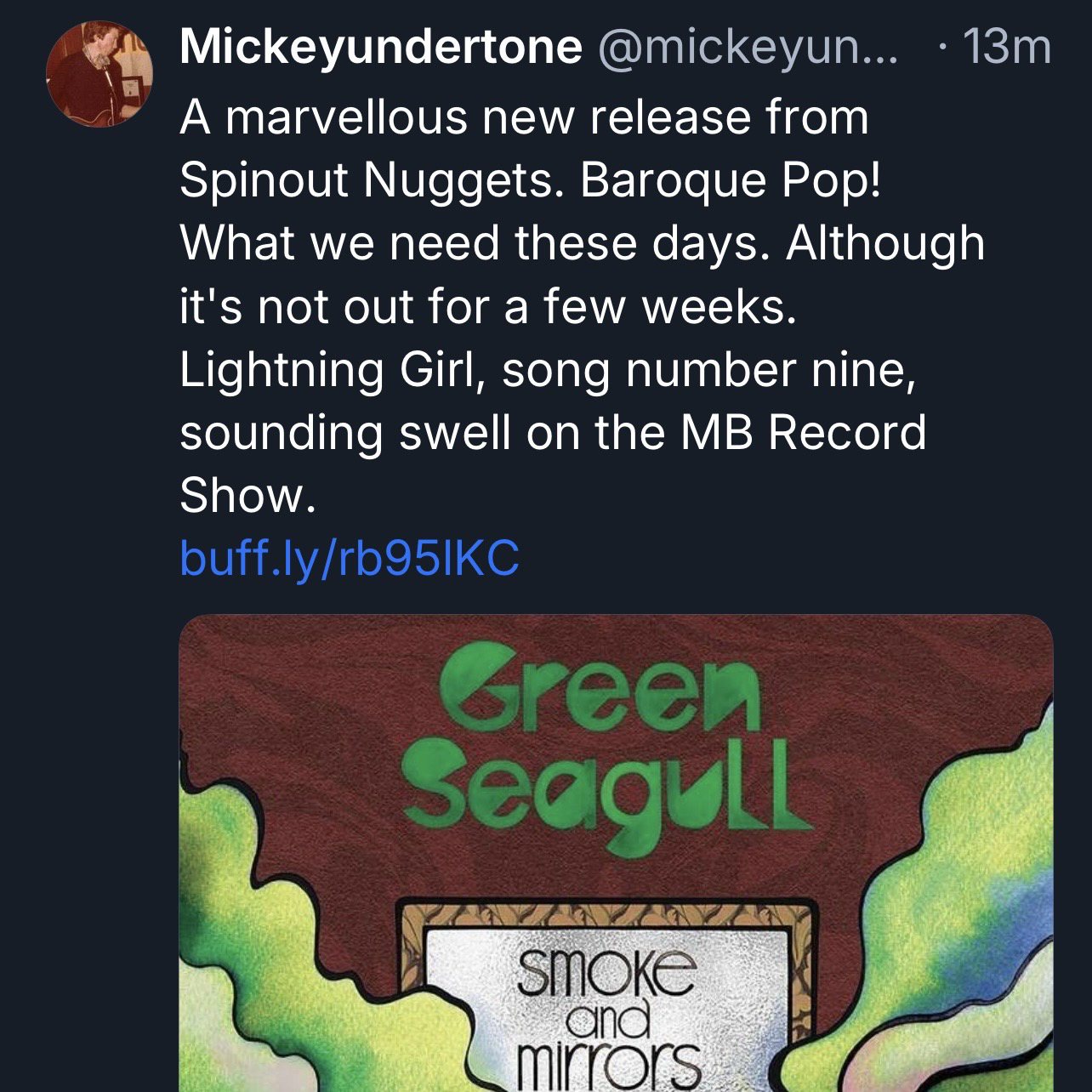Tap the truncated @mickeyun... handle
The height and width of the screenshot is (1092, 1092).
(748, 48)
